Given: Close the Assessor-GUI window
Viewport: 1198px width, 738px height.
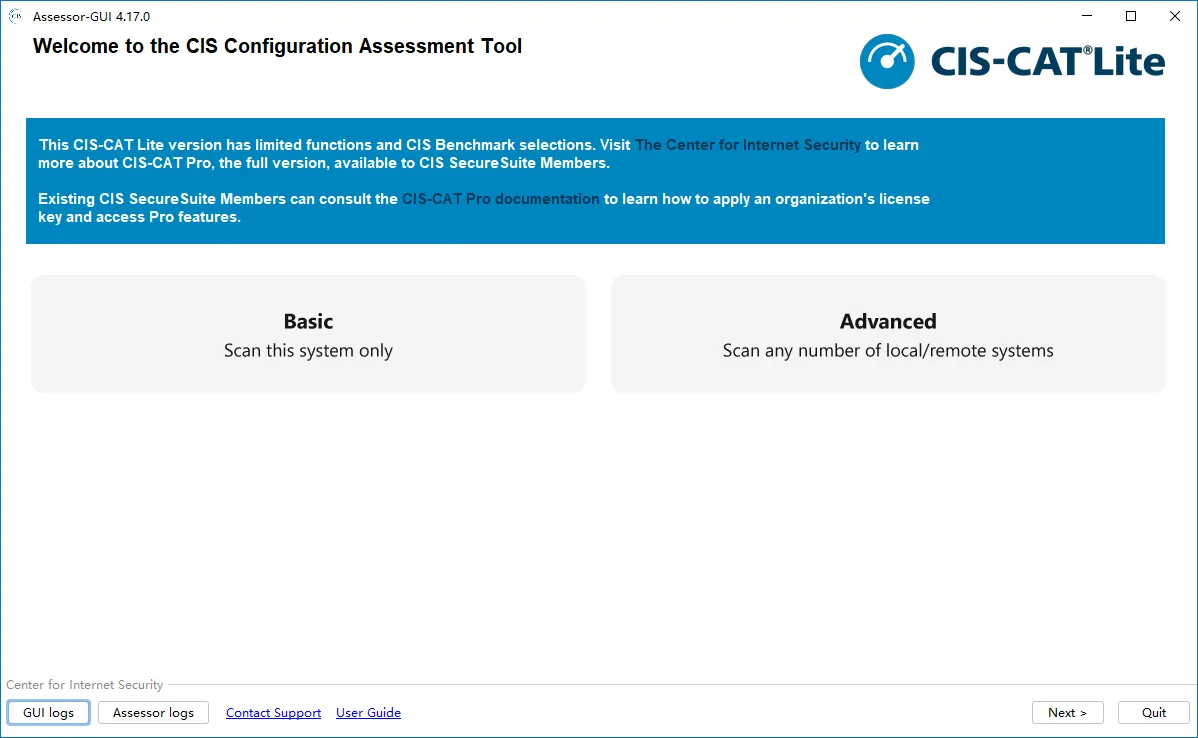Looking at the screenshot, I should click(1174, 16).
